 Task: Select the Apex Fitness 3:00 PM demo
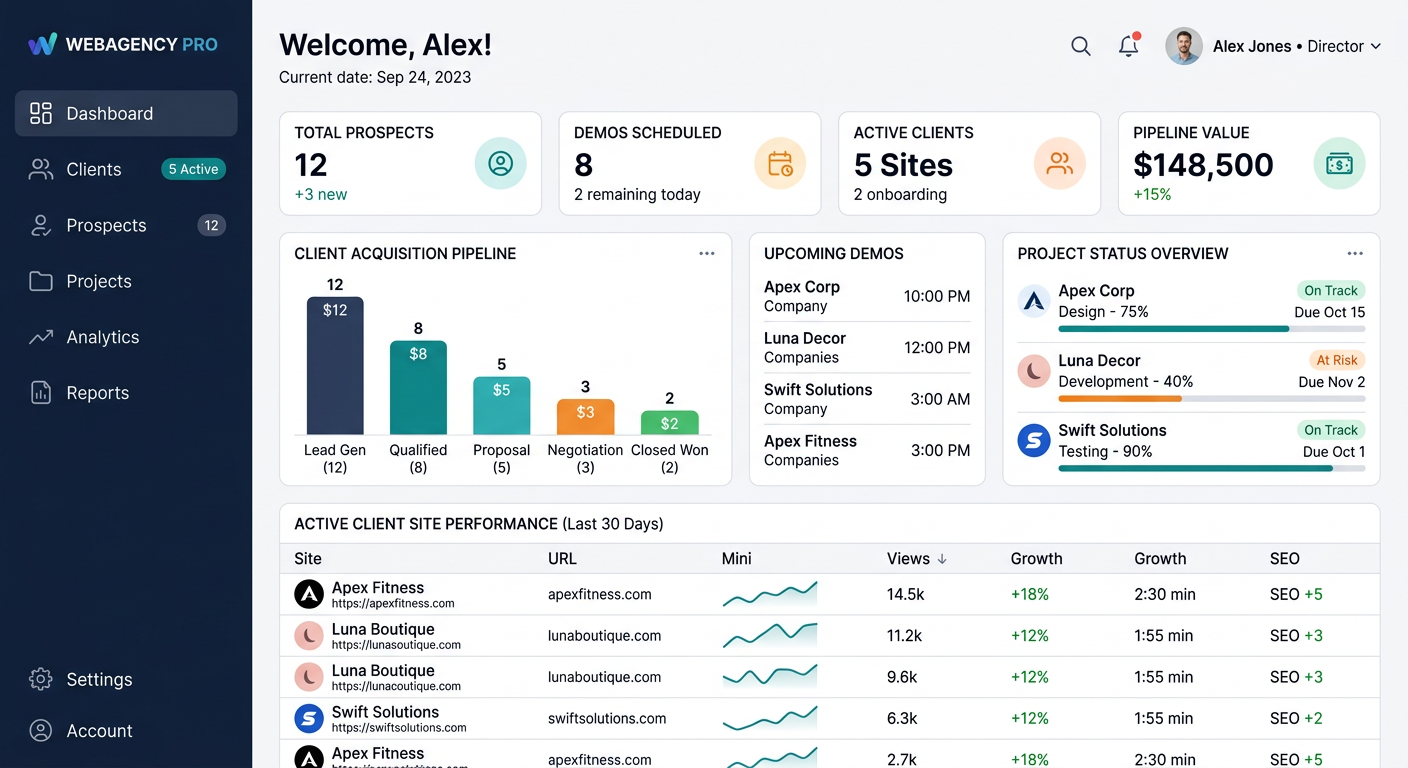(x=867, y=450)
